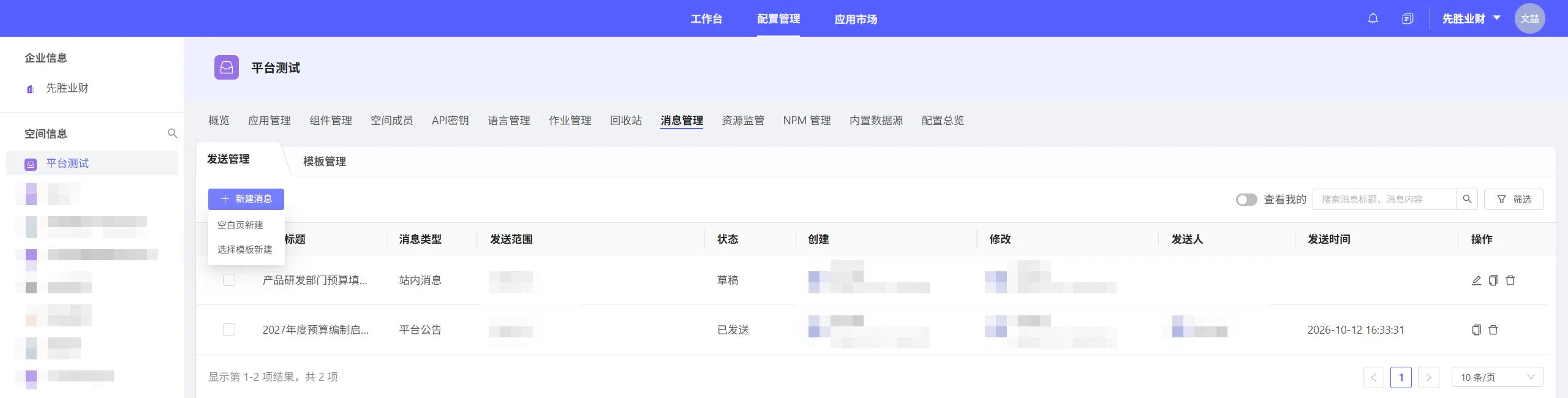
Task: Open the 空间成员 tab
Action: point(392,121)
